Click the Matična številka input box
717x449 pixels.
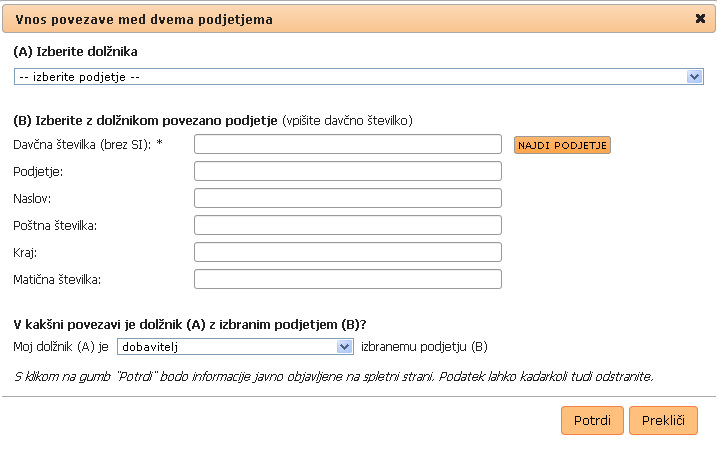347,279
